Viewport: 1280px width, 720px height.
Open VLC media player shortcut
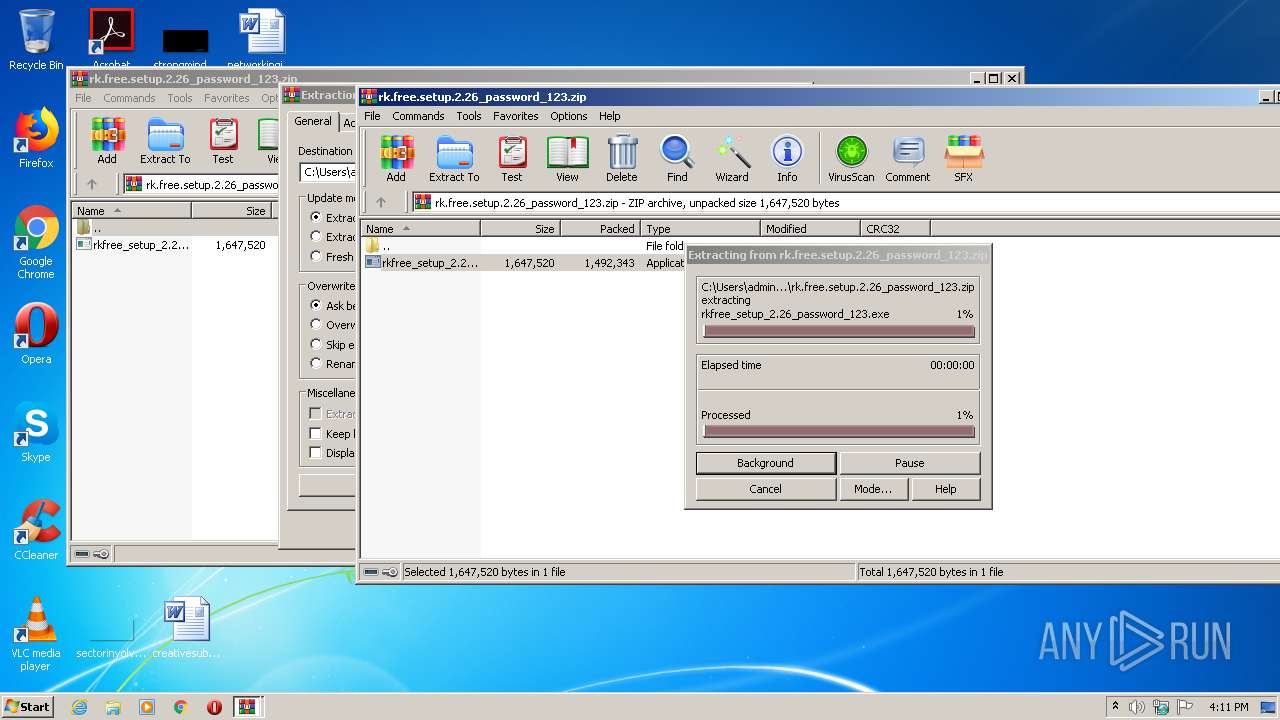[36, 634]
